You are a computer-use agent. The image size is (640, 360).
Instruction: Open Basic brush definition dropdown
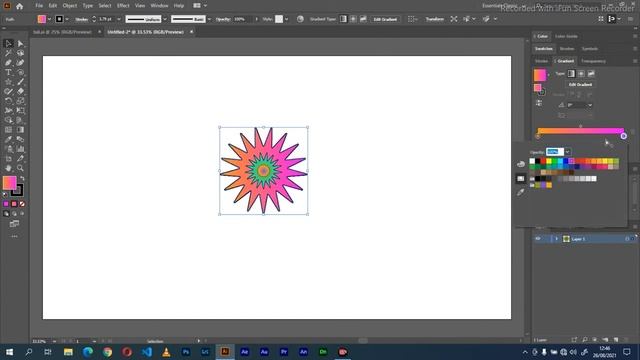tap(209, 19)
